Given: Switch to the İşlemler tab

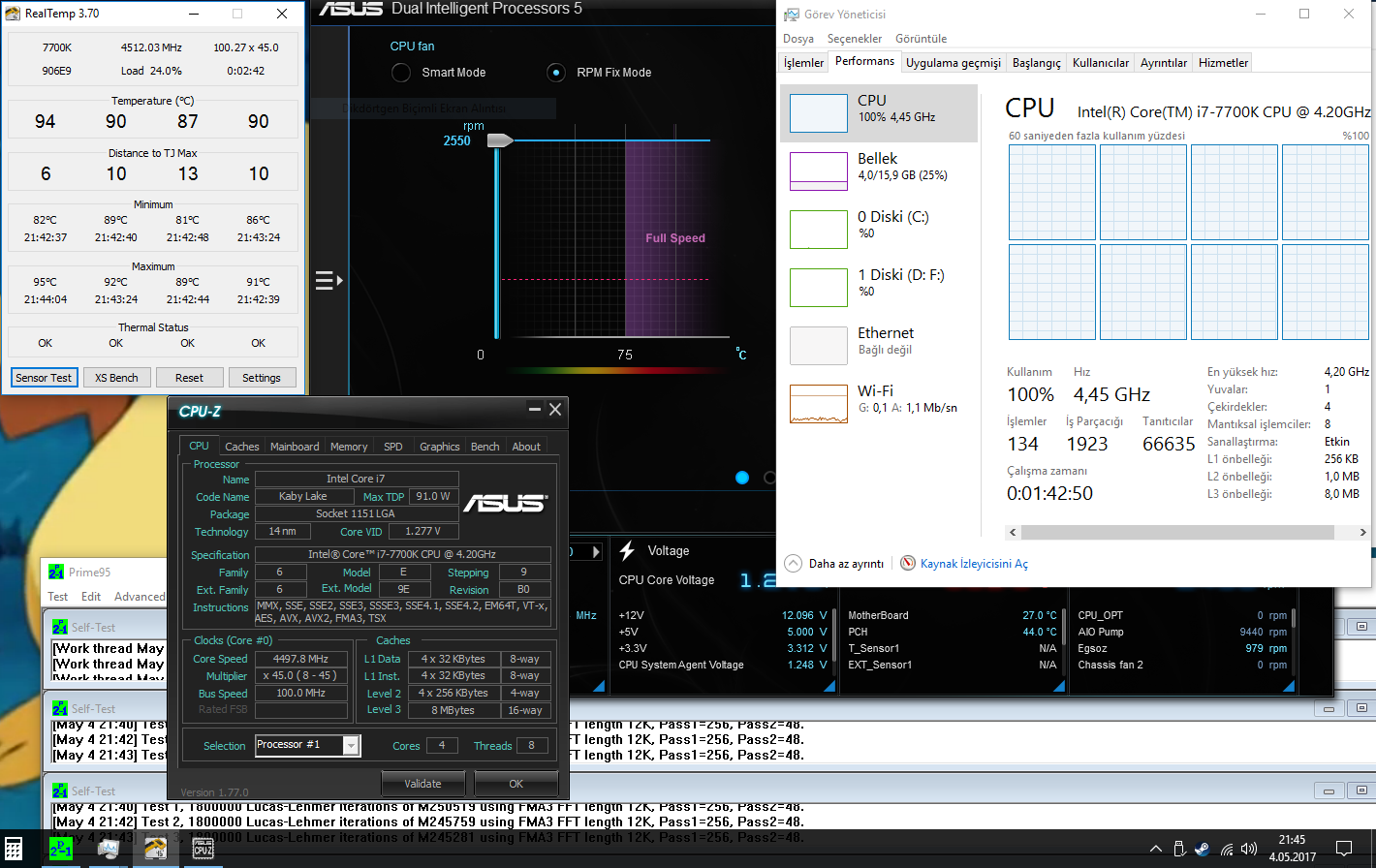Looking at the screenshot, I should coord(804,63).
